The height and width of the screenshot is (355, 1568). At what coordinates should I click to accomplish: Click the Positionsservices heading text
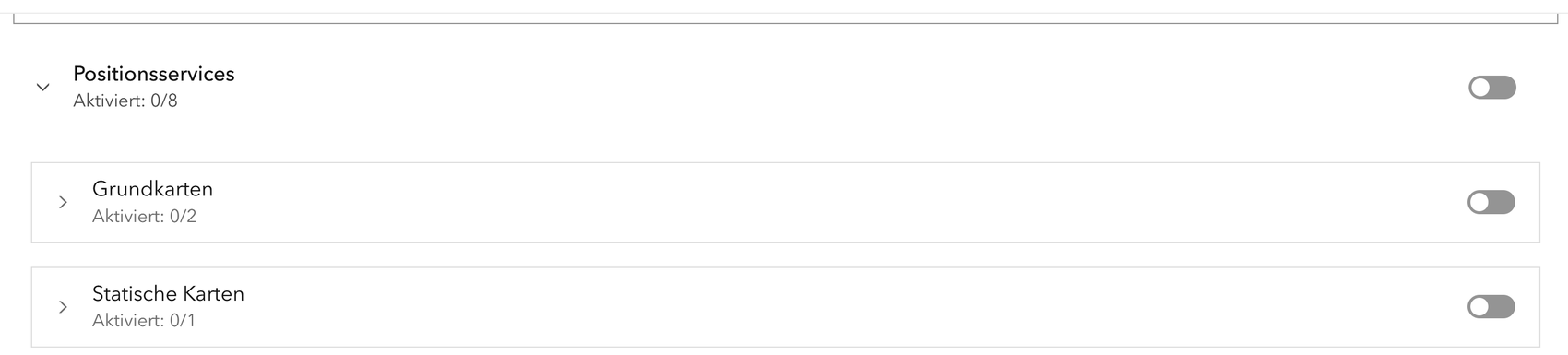coord(154,74)
